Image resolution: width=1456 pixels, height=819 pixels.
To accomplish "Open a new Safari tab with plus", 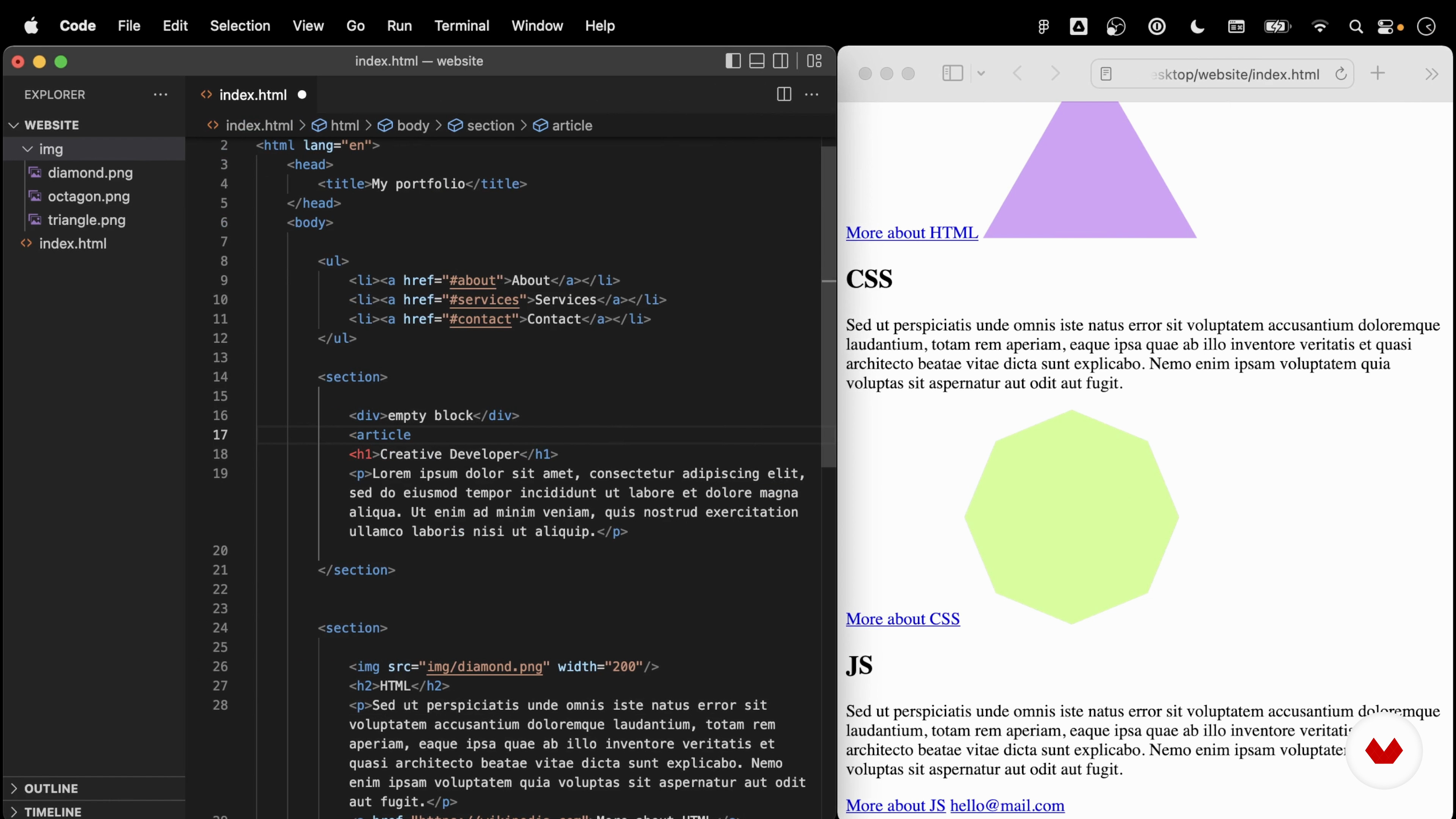I will coord(1378,74).
